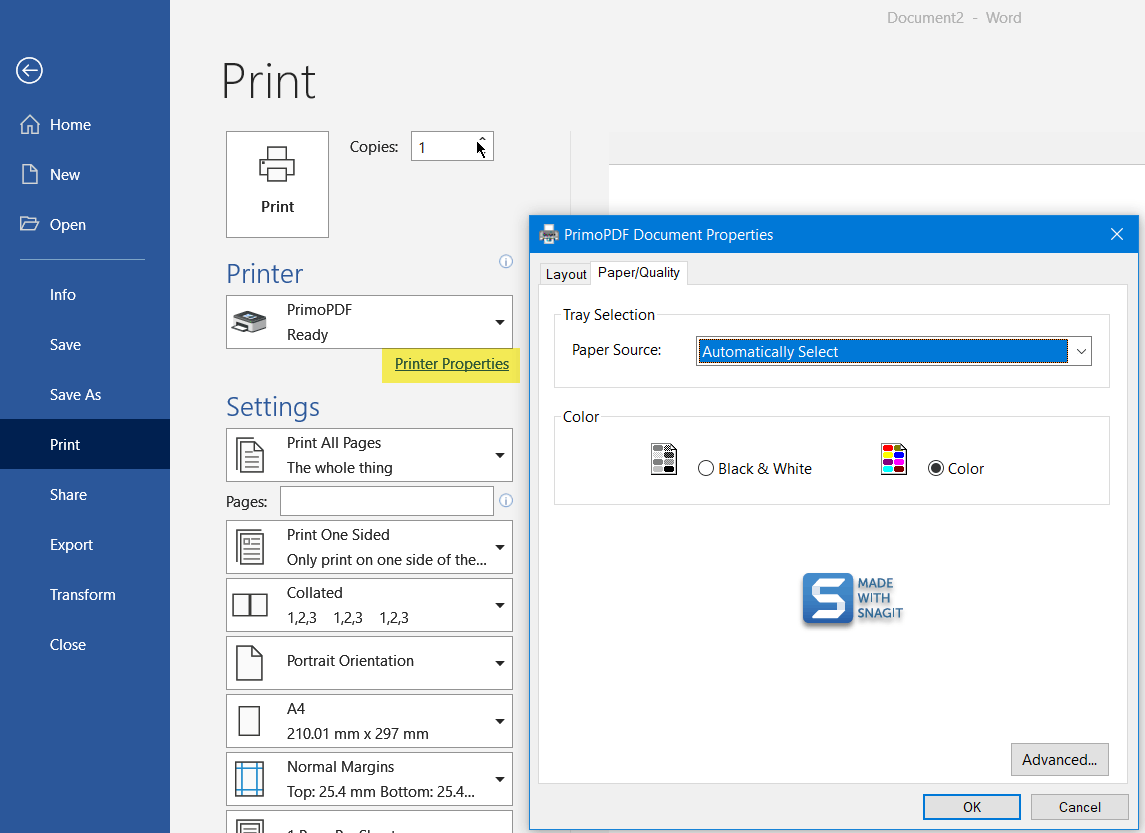Switch to the Paper/Quality tab
Viewport: 1145px width, 833px height.
[638, 272]
